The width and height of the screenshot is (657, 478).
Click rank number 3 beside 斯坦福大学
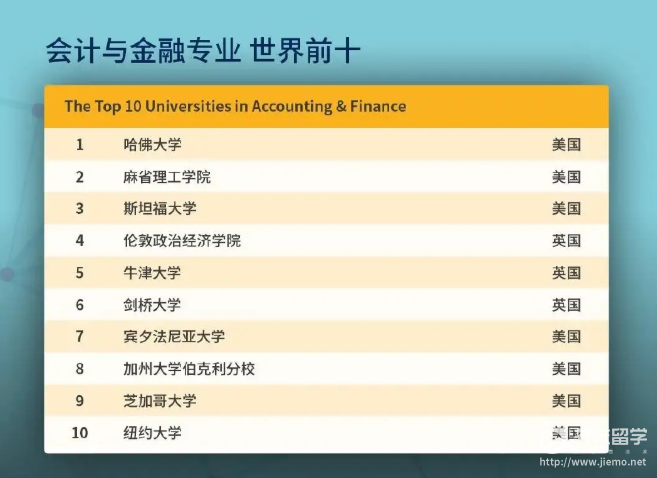coord(80,209)
